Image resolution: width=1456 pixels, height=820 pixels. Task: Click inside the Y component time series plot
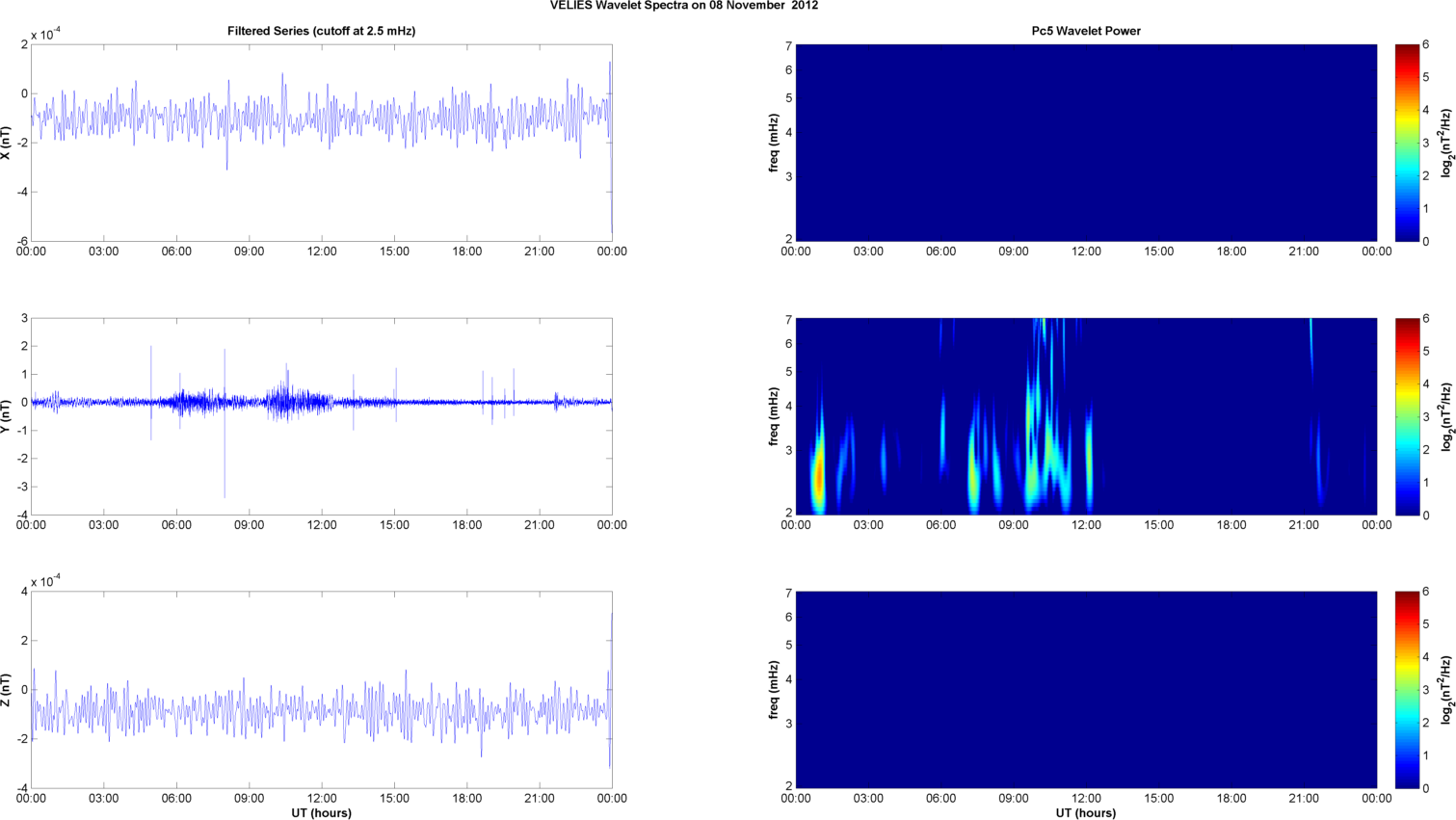tap(321, 416)
